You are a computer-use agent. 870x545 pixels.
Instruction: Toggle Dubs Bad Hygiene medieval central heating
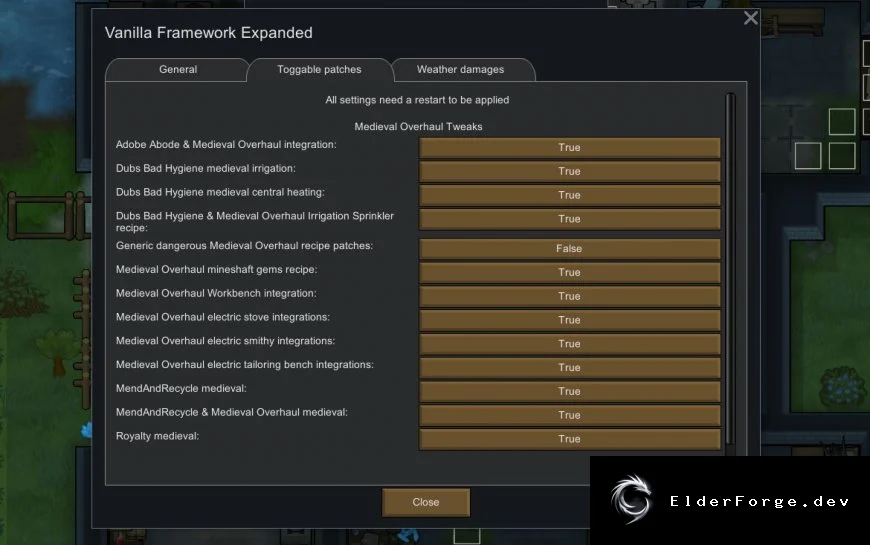pyautogui.click(x=569, y=195)
